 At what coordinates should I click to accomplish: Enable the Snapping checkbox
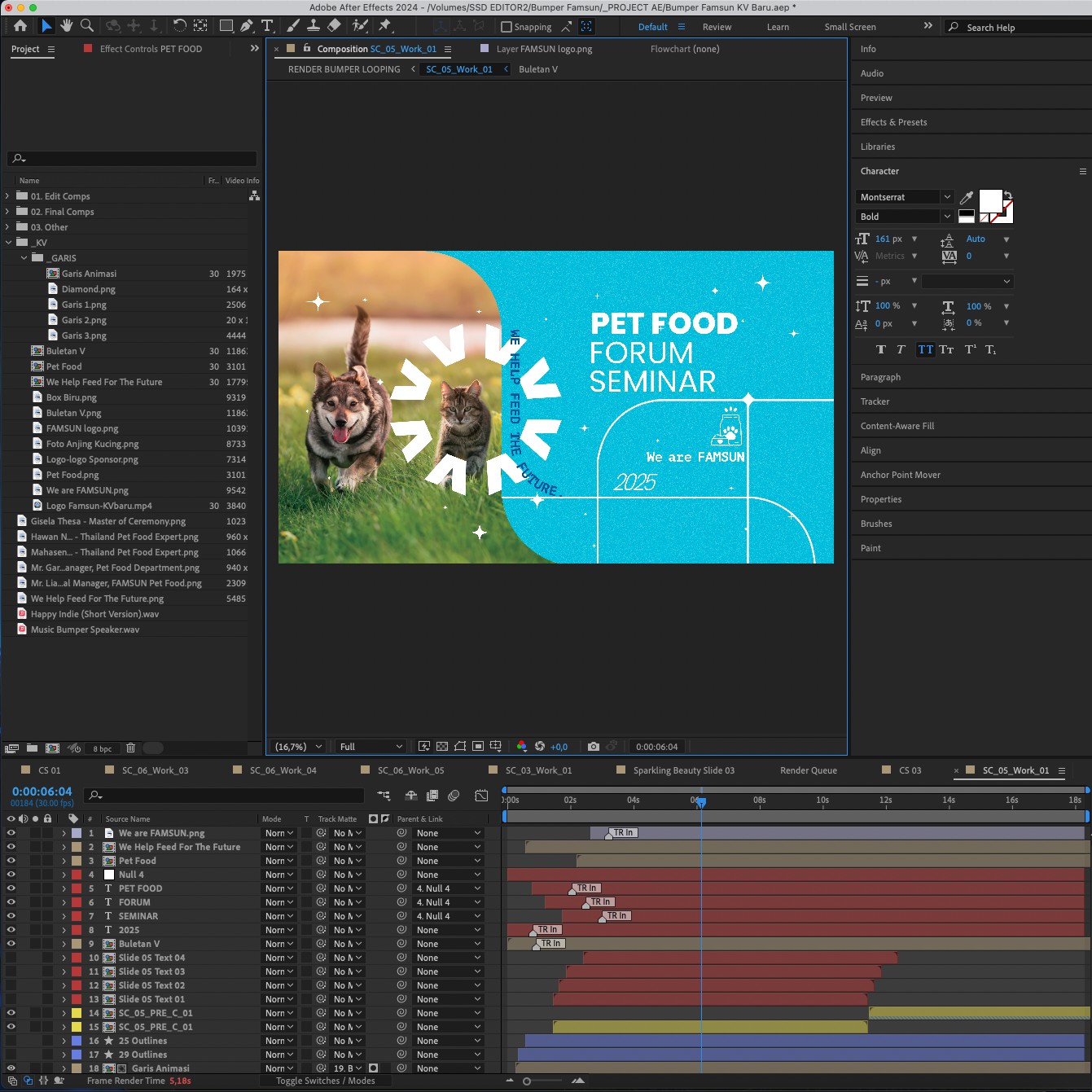(x=507, y=27)
